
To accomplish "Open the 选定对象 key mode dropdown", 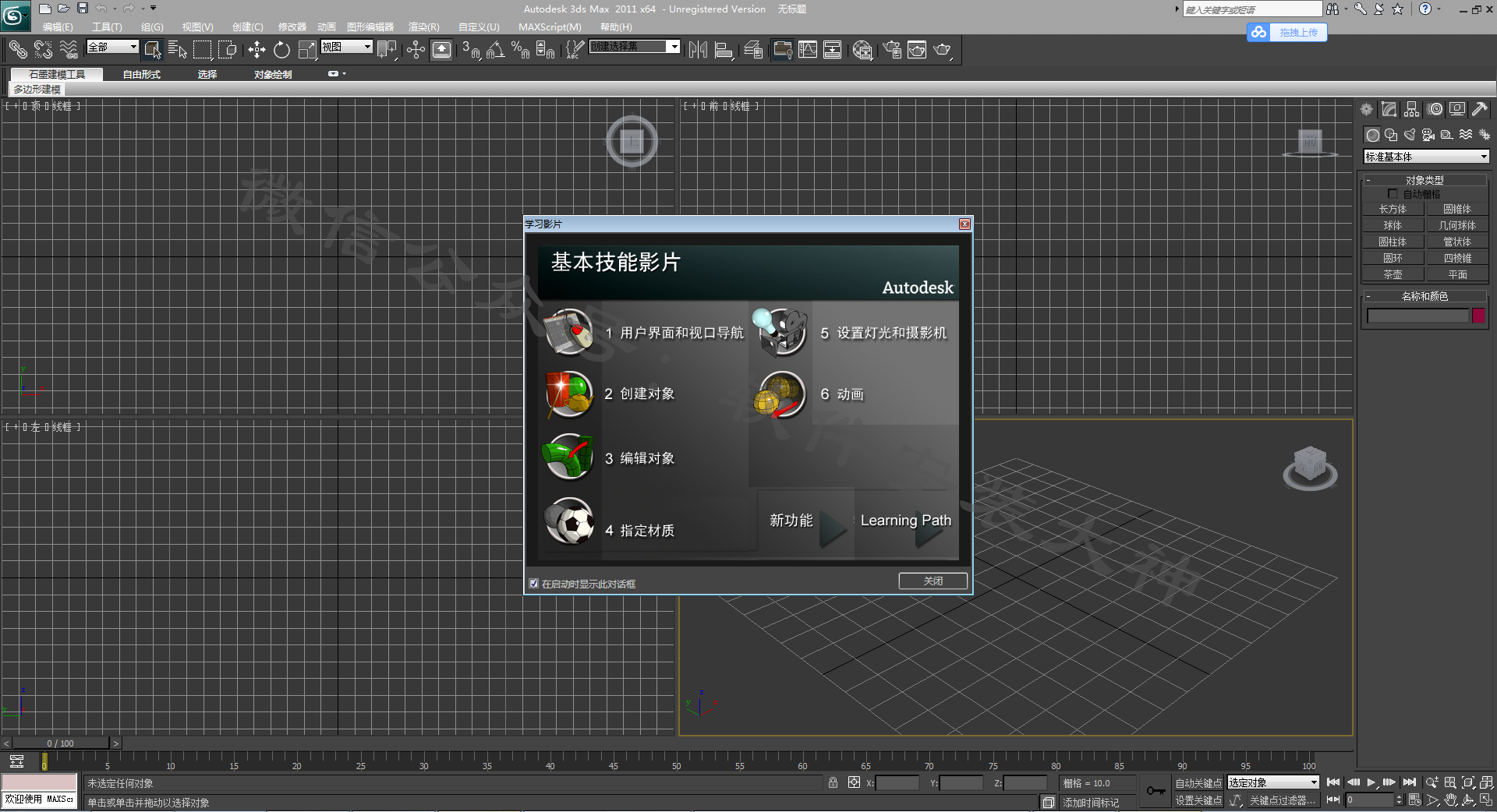I will (x=1273, y=782).
